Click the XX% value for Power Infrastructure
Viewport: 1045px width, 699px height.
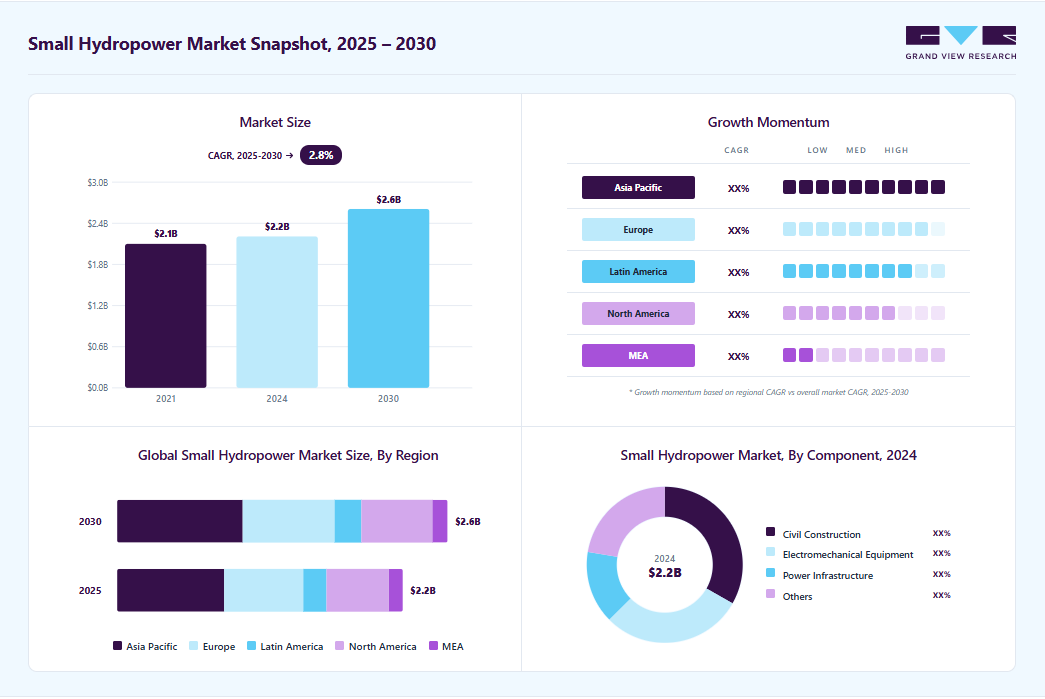click(x=942, y=574)
